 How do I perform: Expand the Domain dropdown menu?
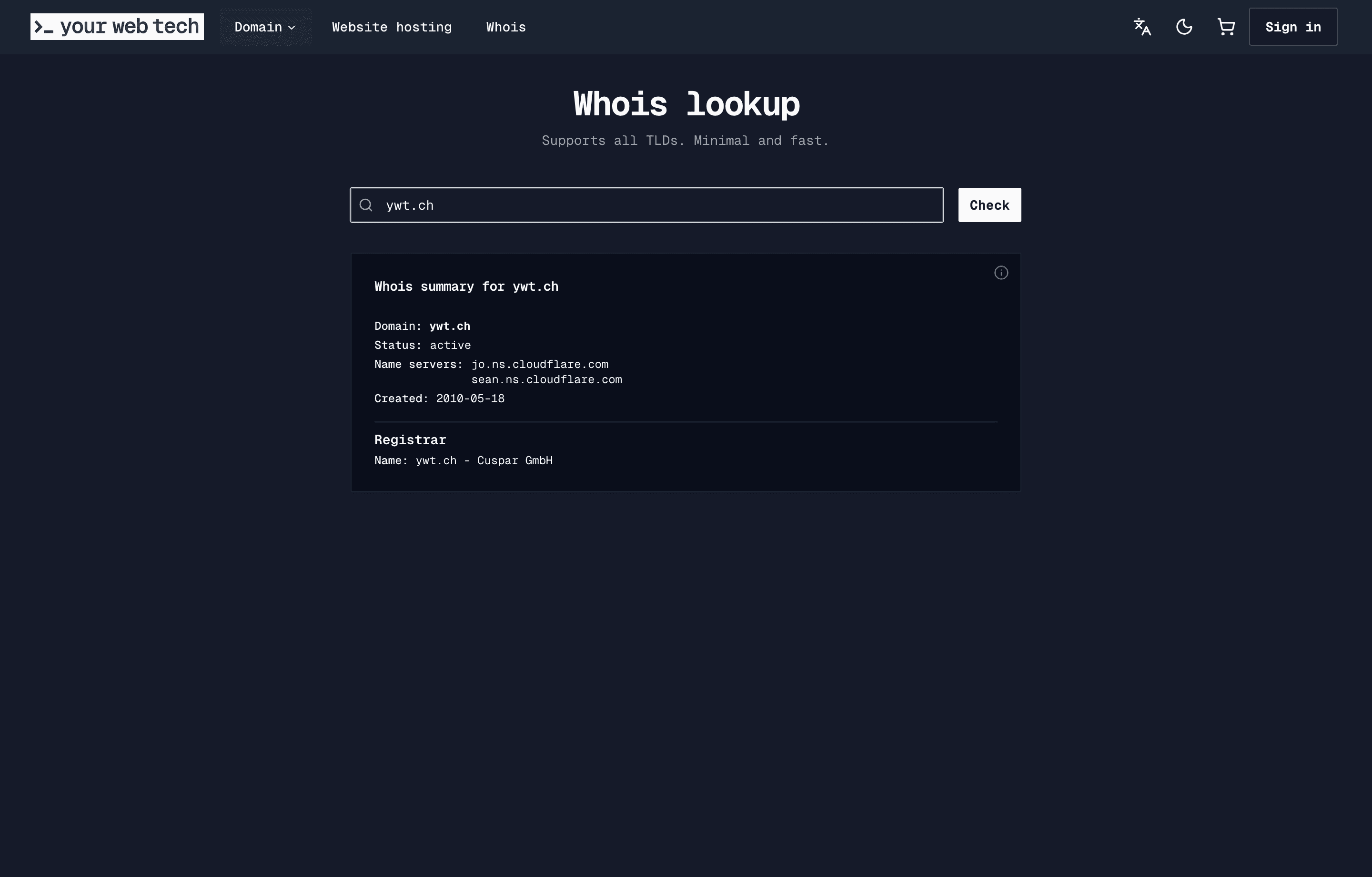coord(265,27)
